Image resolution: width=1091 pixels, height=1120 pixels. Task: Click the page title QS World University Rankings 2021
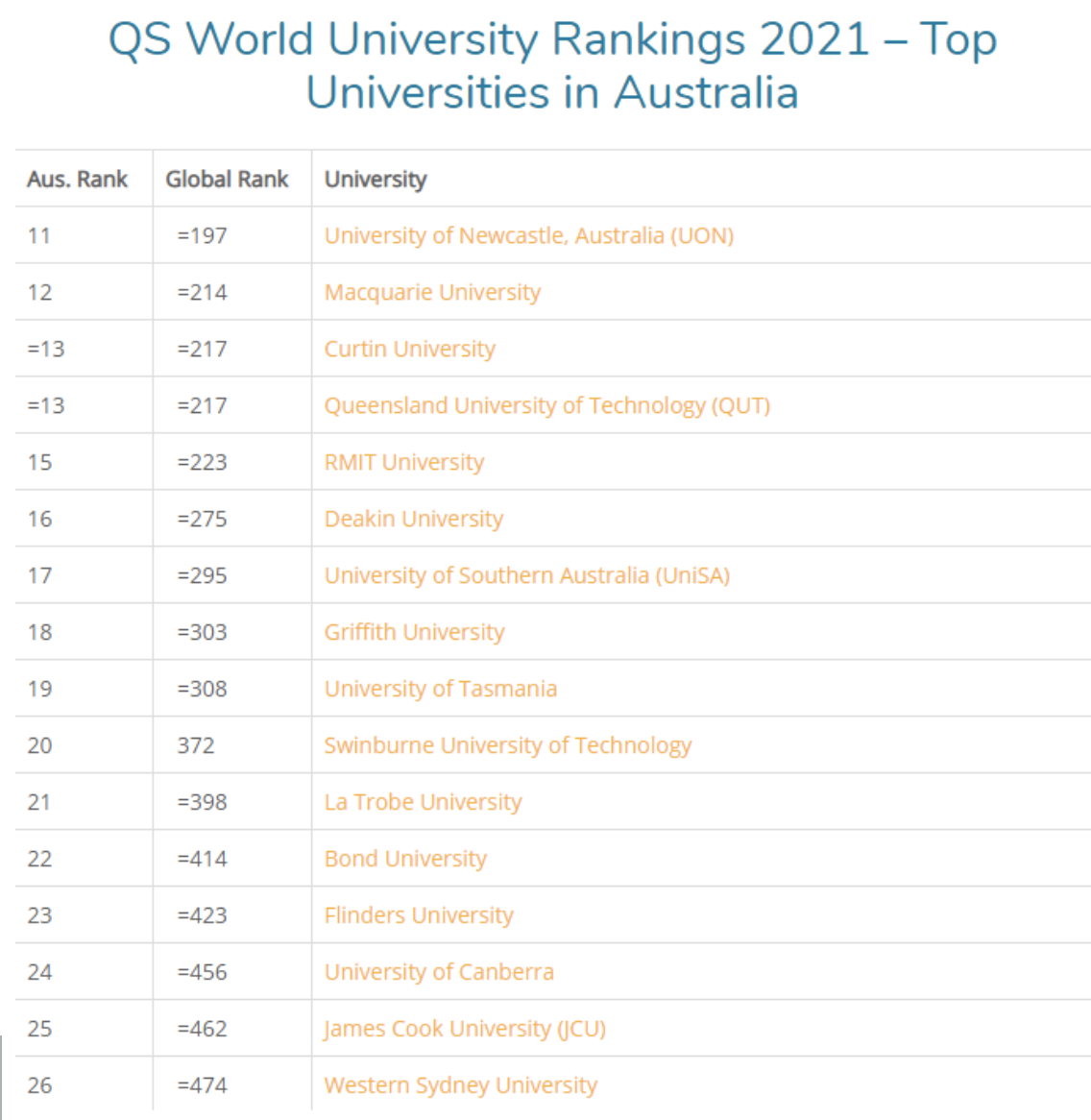pyautogui.click(x=552, y=65)
